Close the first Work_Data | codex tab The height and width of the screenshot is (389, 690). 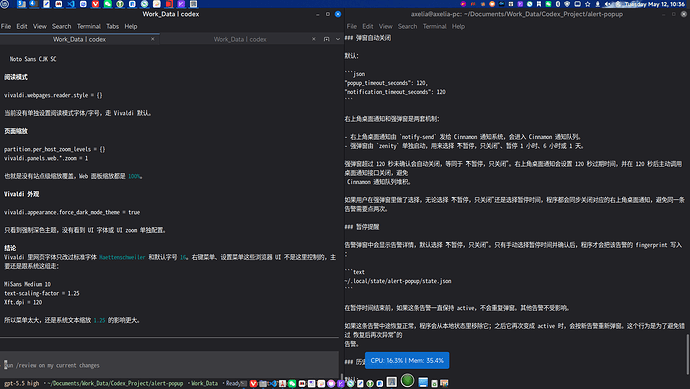(x=153, y=39)
